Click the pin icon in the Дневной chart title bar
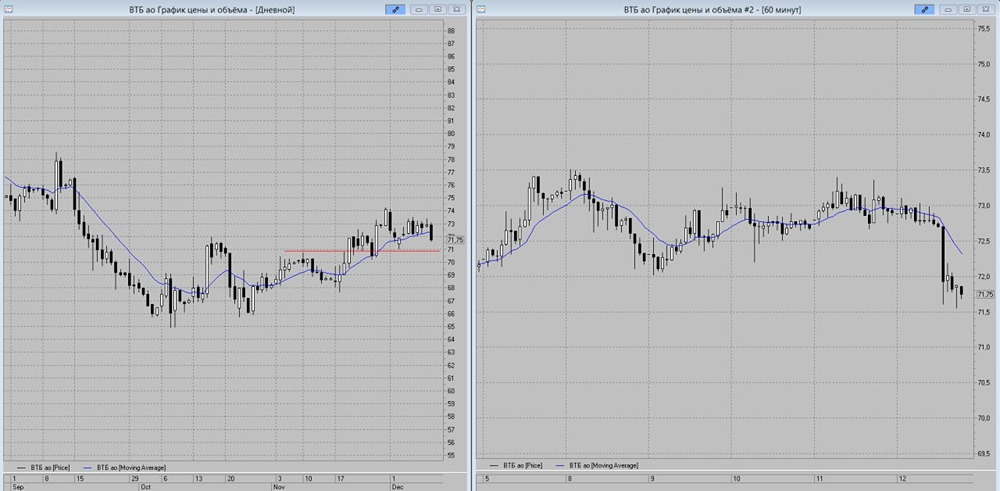The width and height of the screenshot is (1000, 491). (x=395, y=10)
